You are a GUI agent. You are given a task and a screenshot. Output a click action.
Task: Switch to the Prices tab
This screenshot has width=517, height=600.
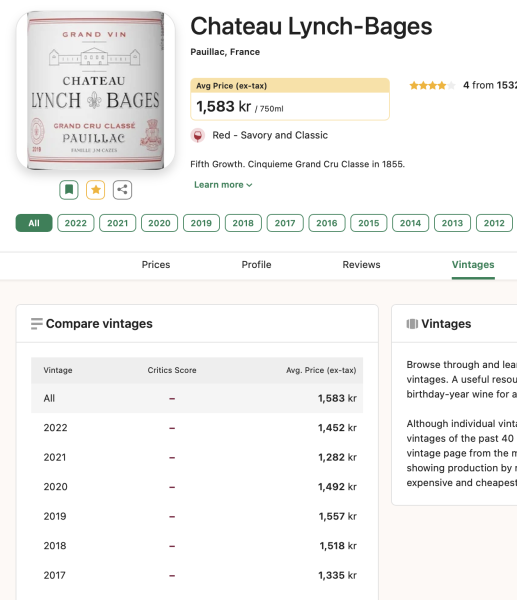156,265
